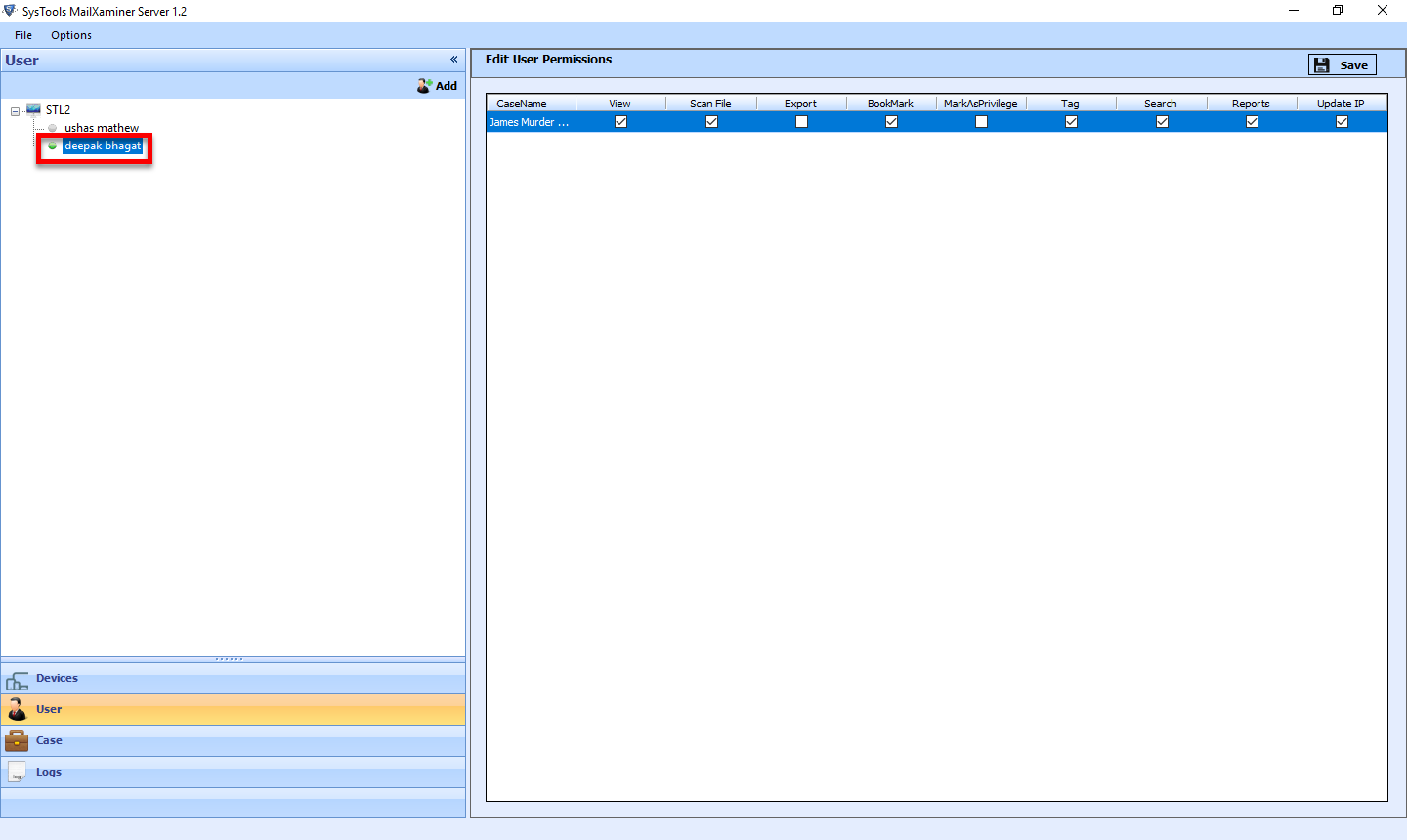Screen dimensions: 1407x840
Task: Click the Save button label
Action: coord(1353,65)
